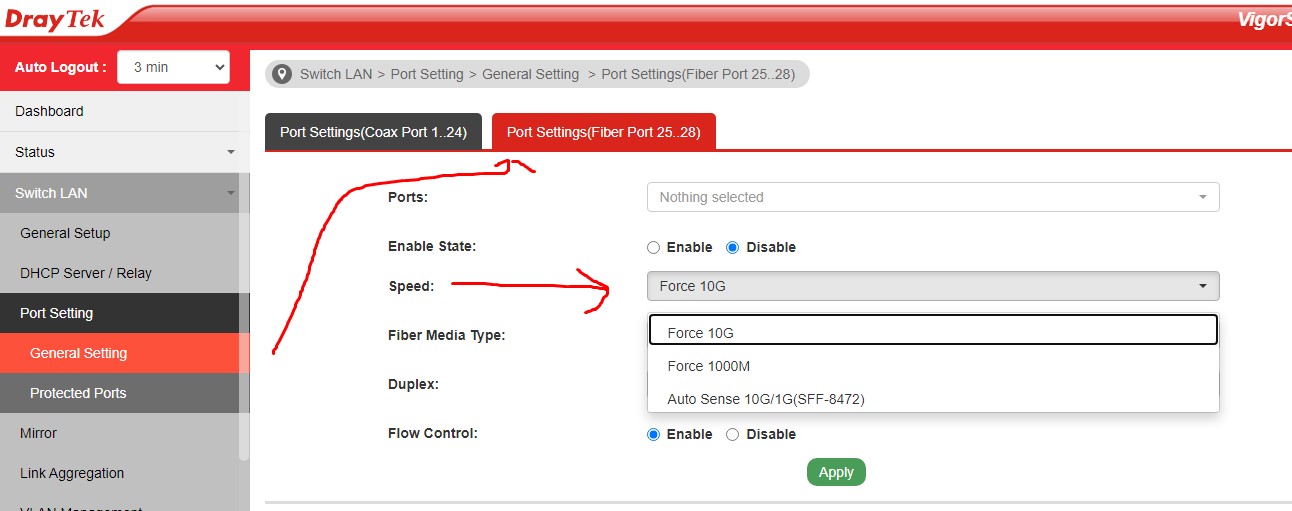This screenshot has height=511, width=1292.
Task: Select Enable for Flow Control
Action: 654,434
